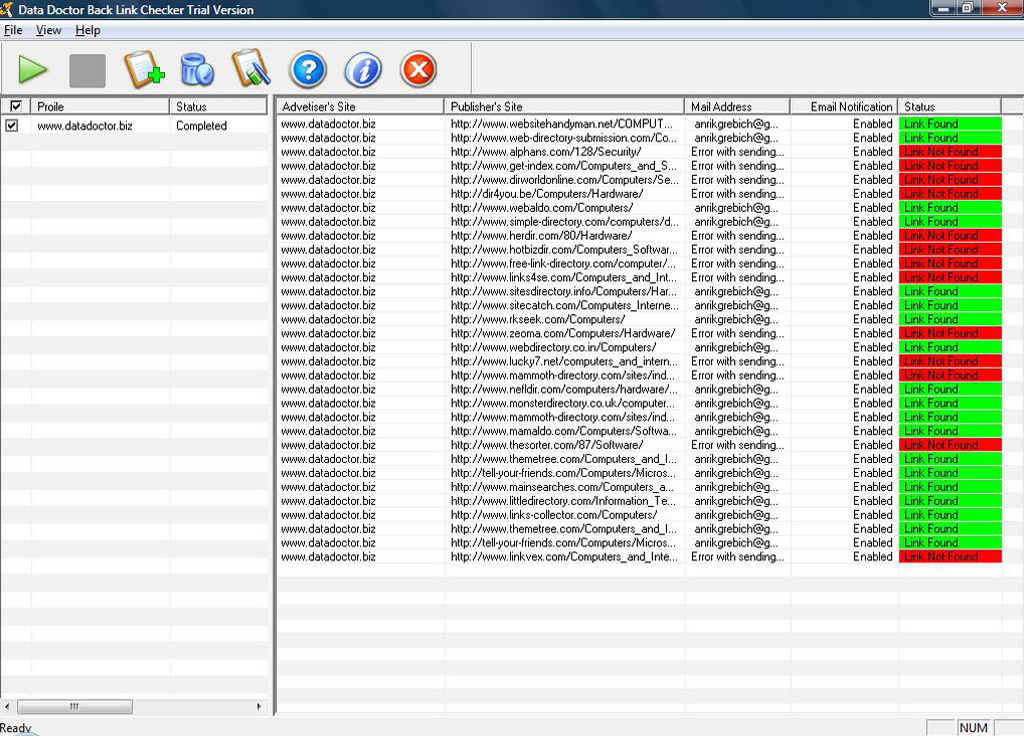Delete profile using trash bin icon
This screenshot has width=1024, height=738.
pos(197,70)
